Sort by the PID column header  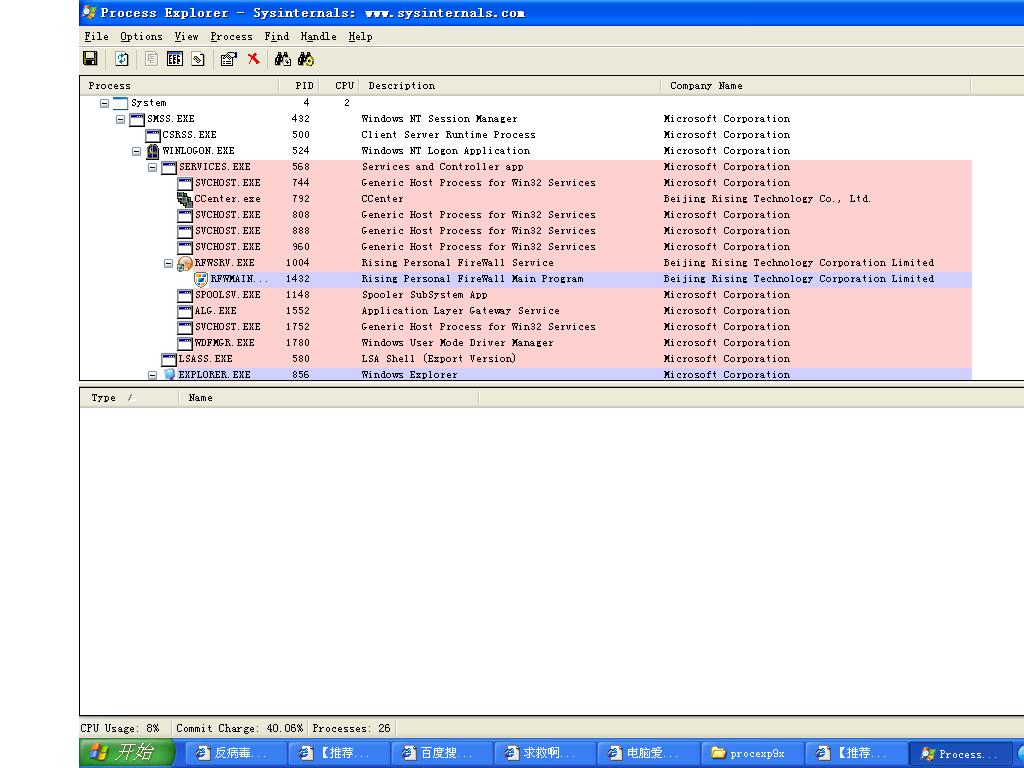[x=304, y=86]
